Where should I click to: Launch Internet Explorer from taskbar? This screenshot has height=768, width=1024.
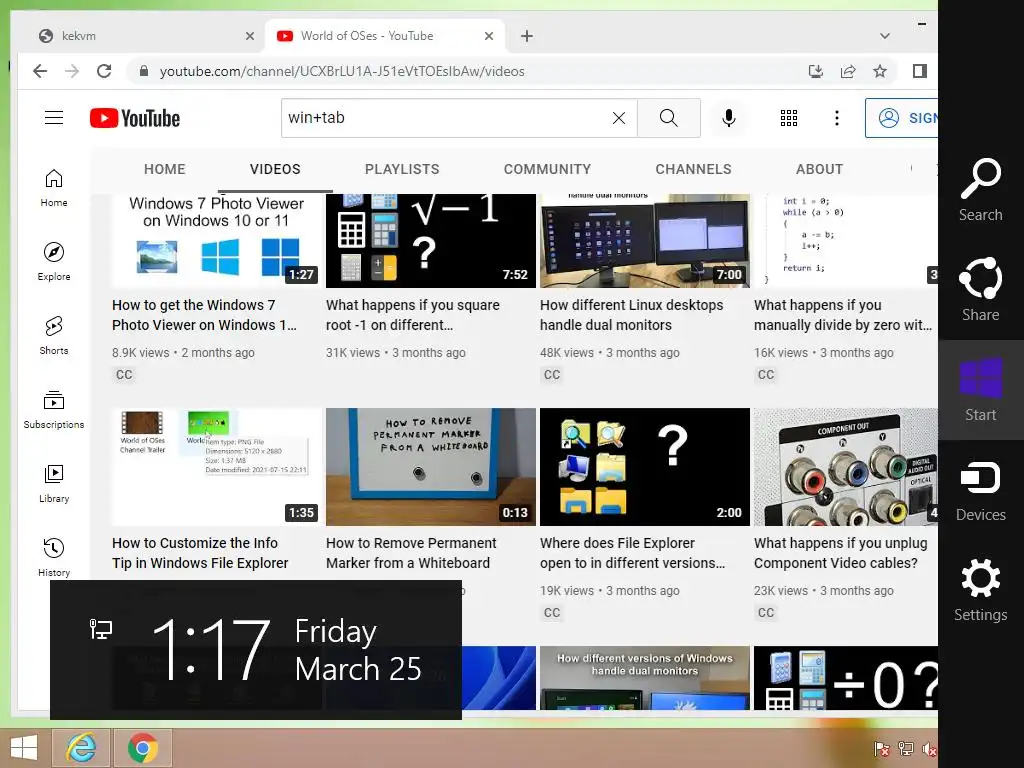tap(81, 748)
